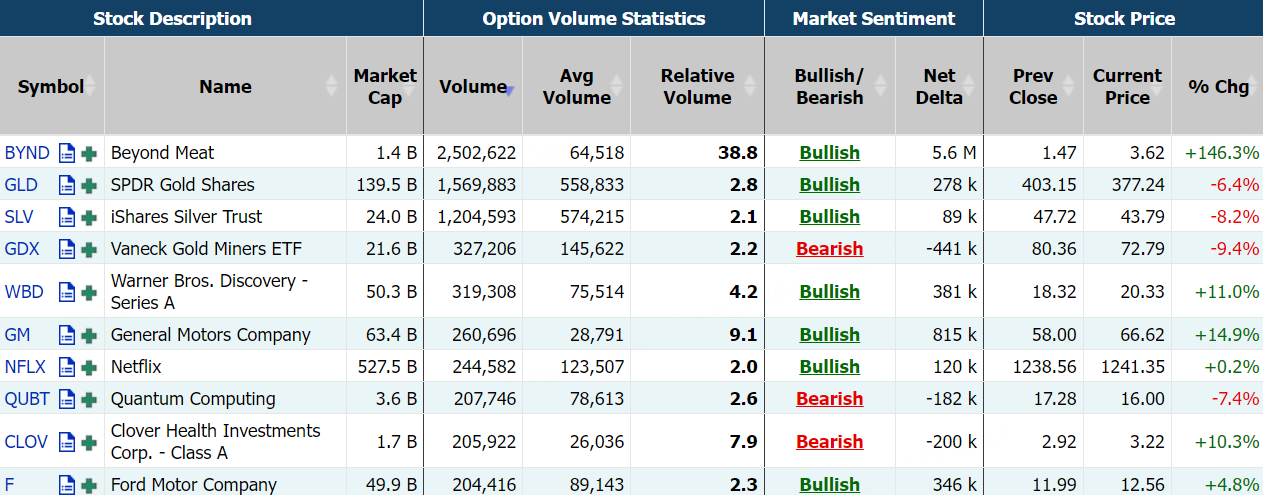
Task: Click the green plus icon for GLD
Action: [89, 186]
